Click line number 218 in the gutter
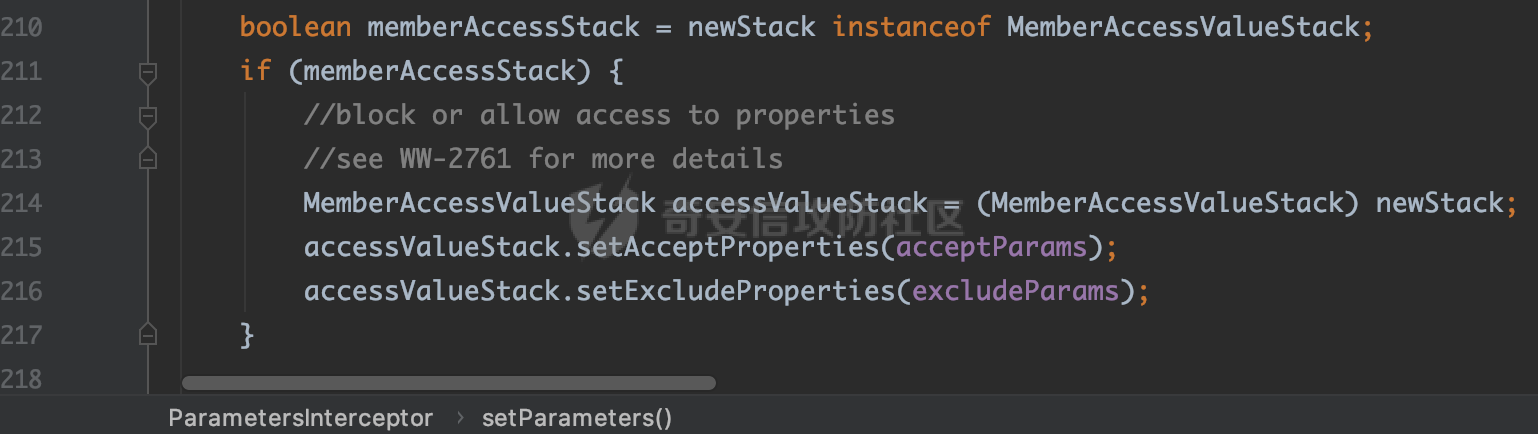1538x434 pixels. [x=22, y=379]
